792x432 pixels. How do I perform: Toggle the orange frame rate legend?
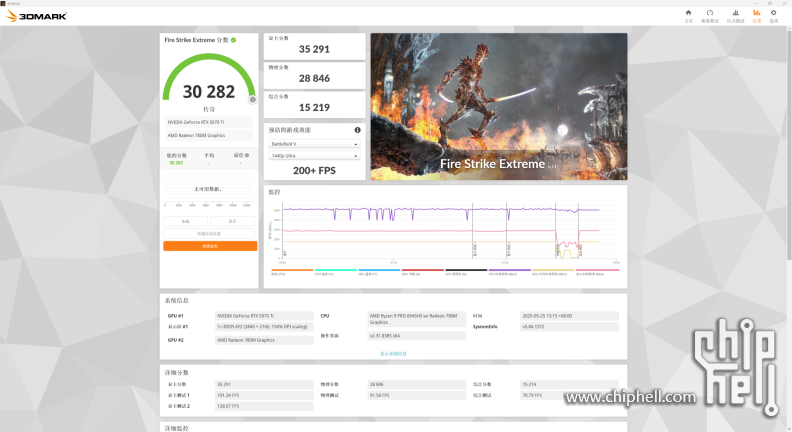(x=292, y=272)
